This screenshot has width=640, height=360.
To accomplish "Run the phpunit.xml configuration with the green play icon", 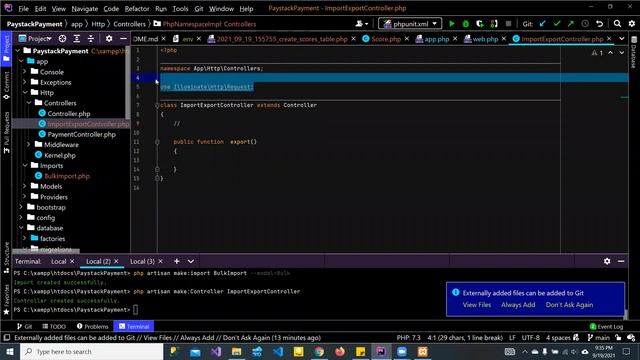I will coord(451,24).
